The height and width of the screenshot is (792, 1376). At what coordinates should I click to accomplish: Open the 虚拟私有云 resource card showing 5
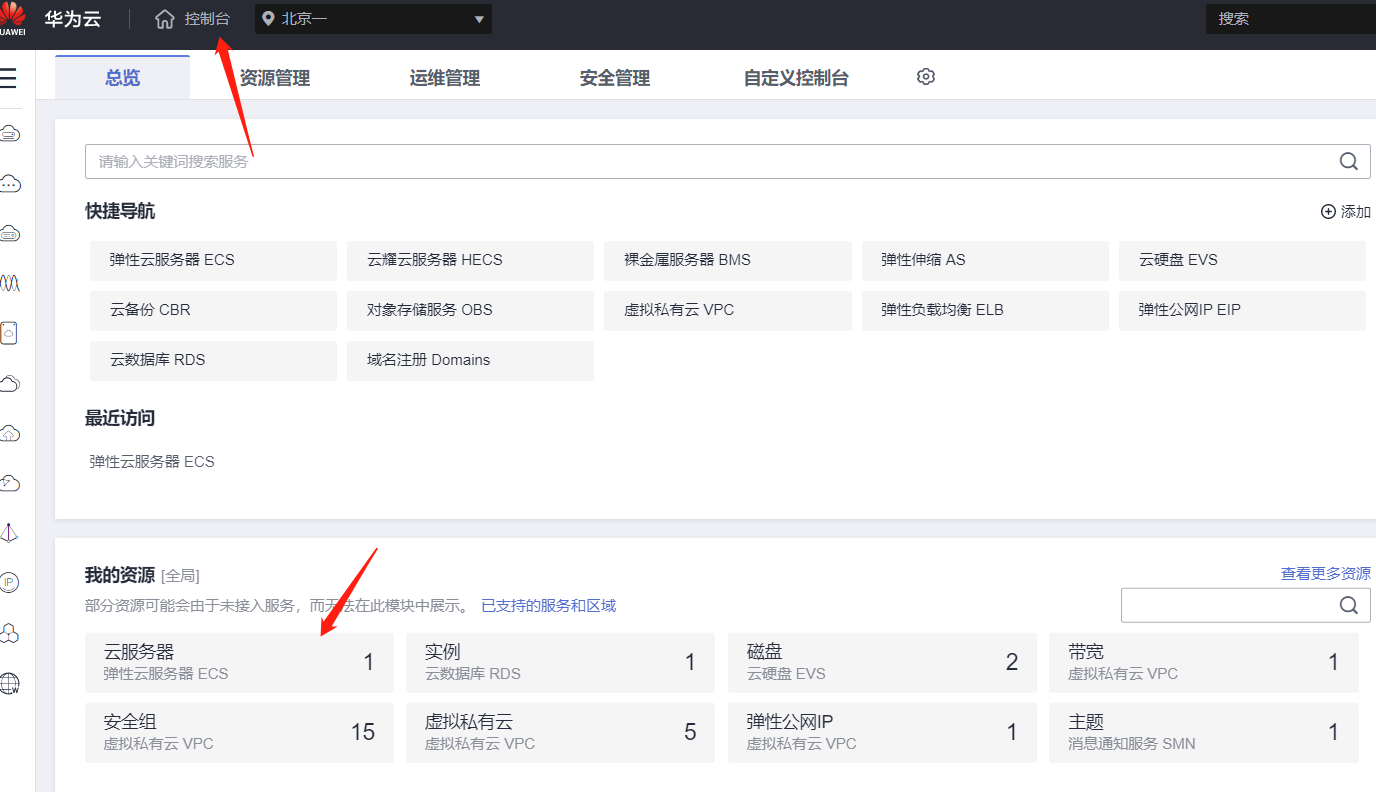(x=561, y=732)
